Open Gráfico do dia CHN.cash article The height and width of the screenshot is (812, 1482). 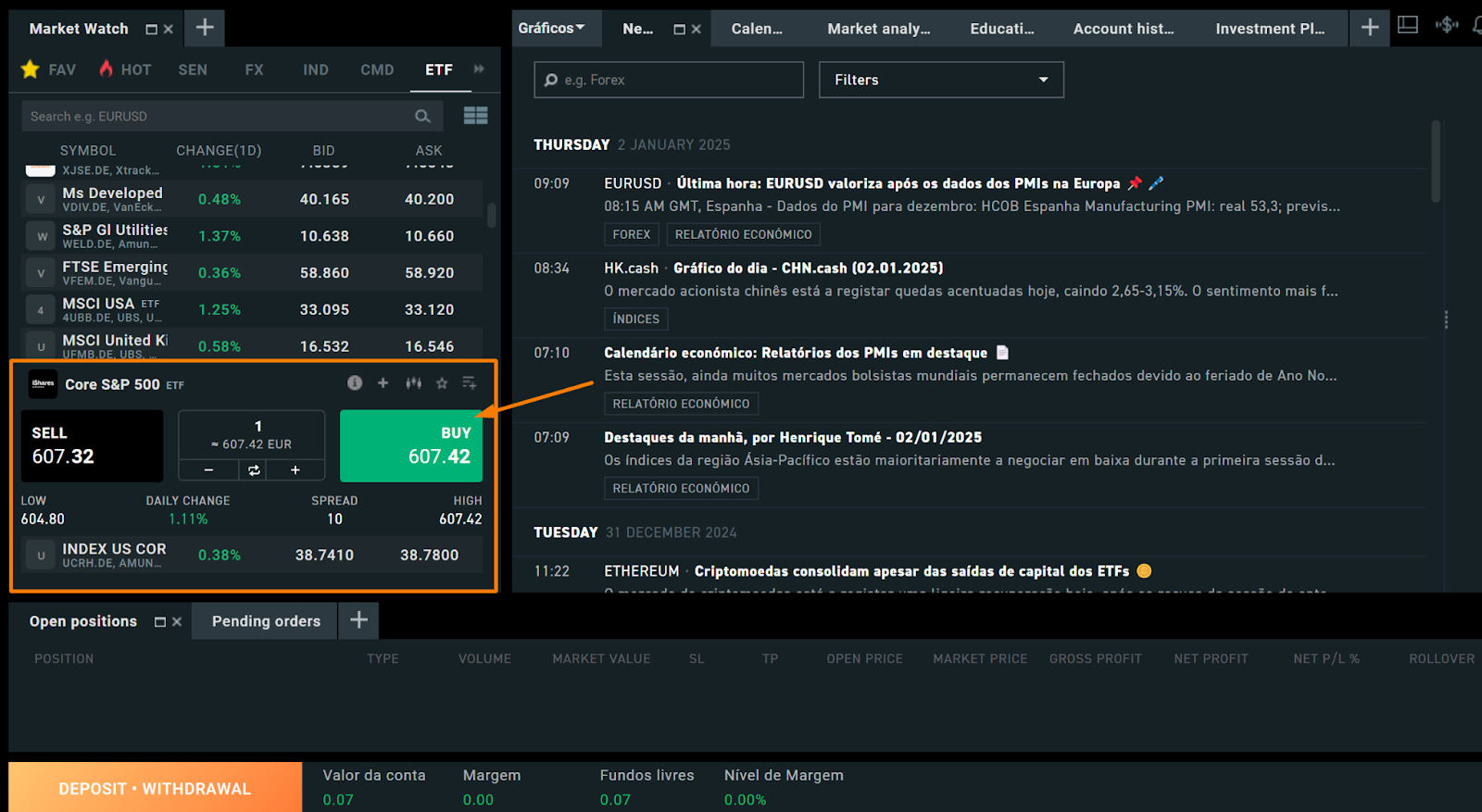808,268
